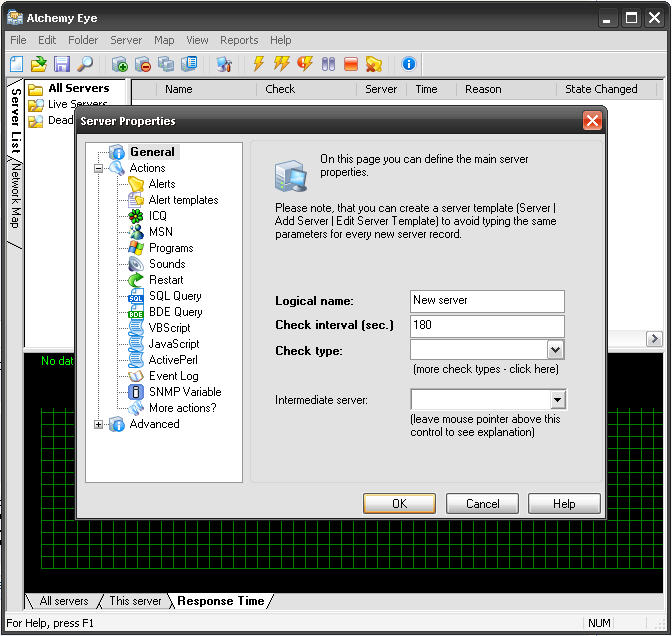Screen dimensions: 672x636
Task: Click the Delete Server toolbar icon with red minus
Action: 143,64
